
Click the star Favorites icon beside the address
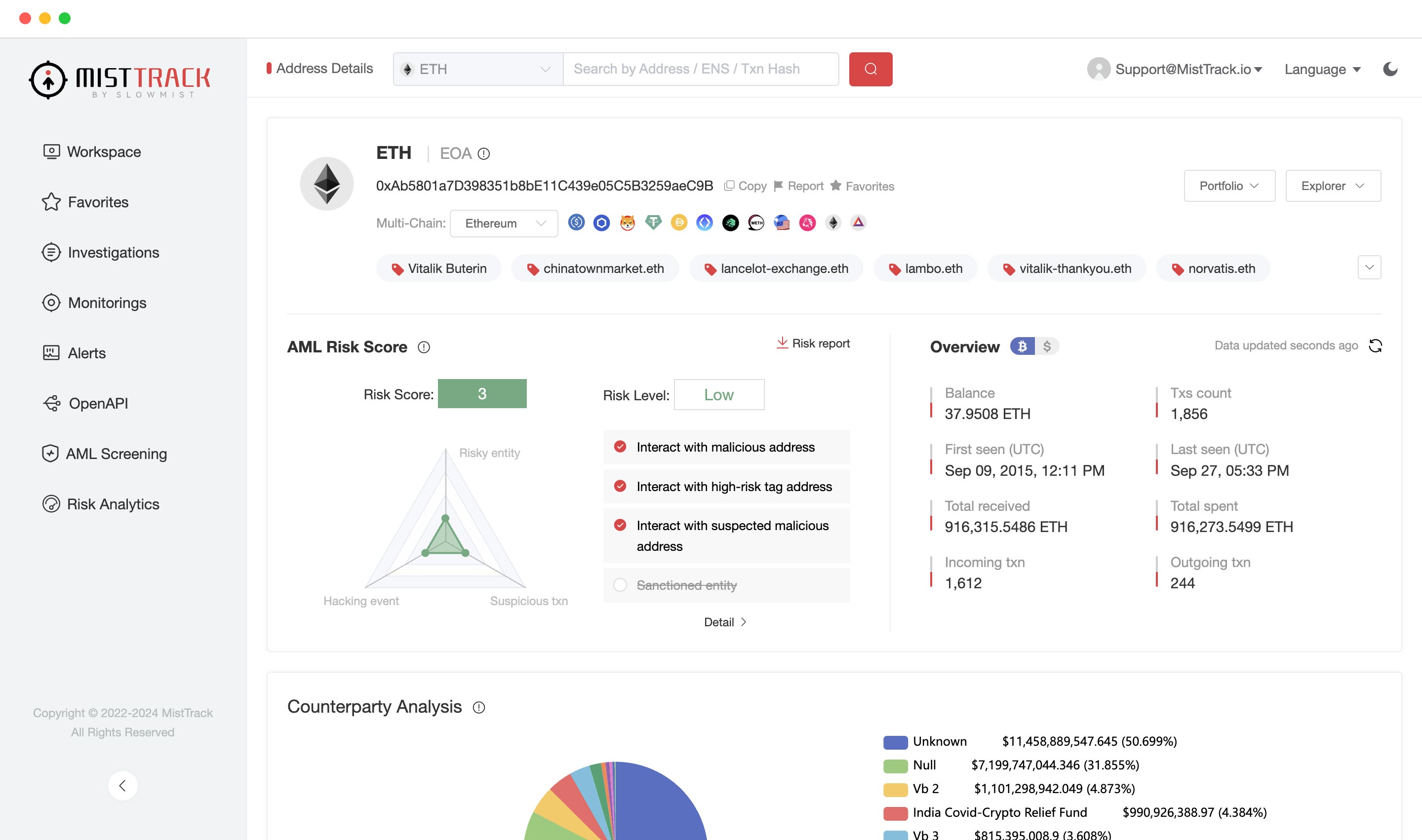835,186
